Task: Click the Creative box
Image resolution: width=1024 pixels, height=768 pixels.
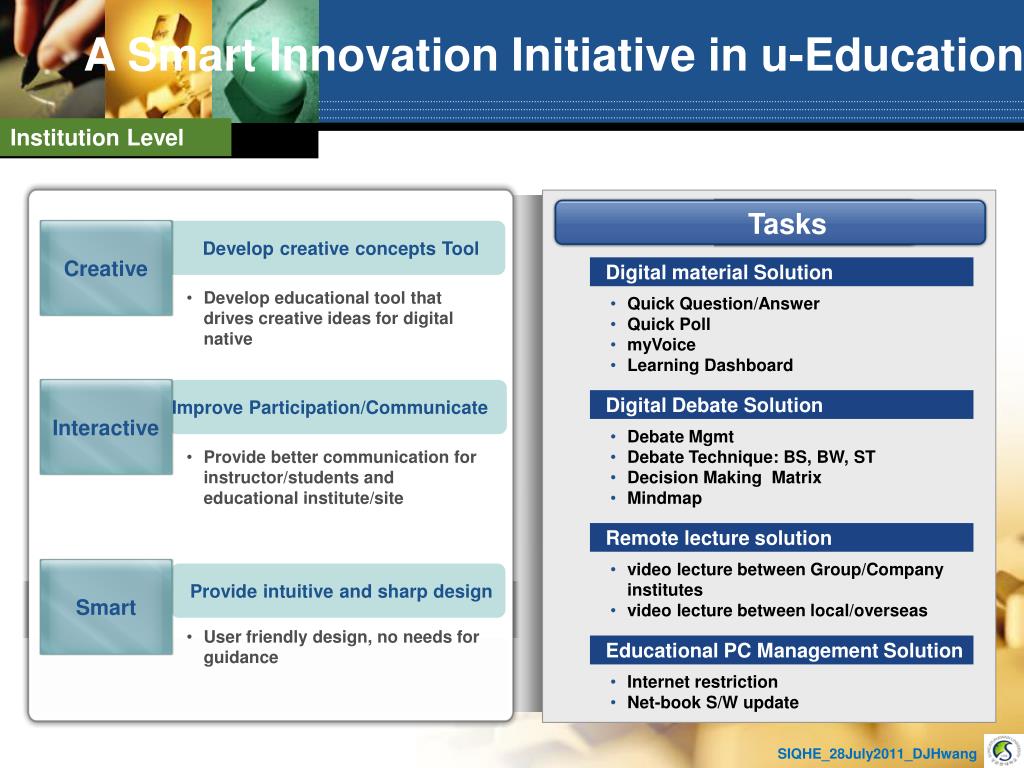Action: pos(106,268)
